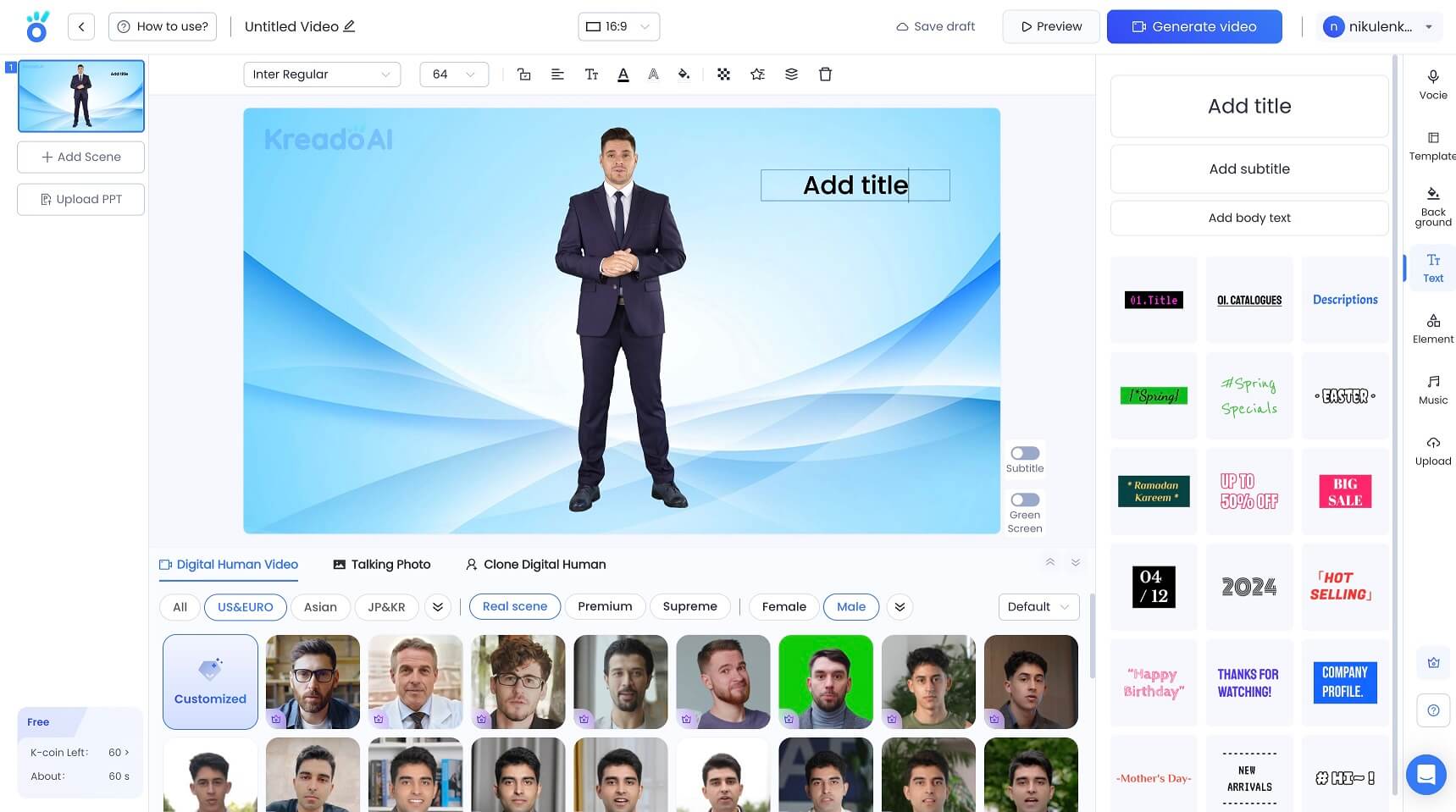The image size is (1456, 812).
Task: Expand the Default sort dropdown
Action: click(1038, 607)
